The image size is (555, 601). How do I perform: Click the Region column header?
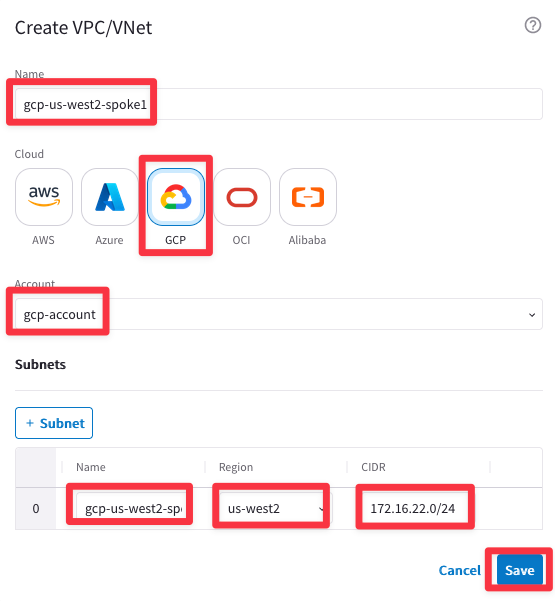click(236, 467)
